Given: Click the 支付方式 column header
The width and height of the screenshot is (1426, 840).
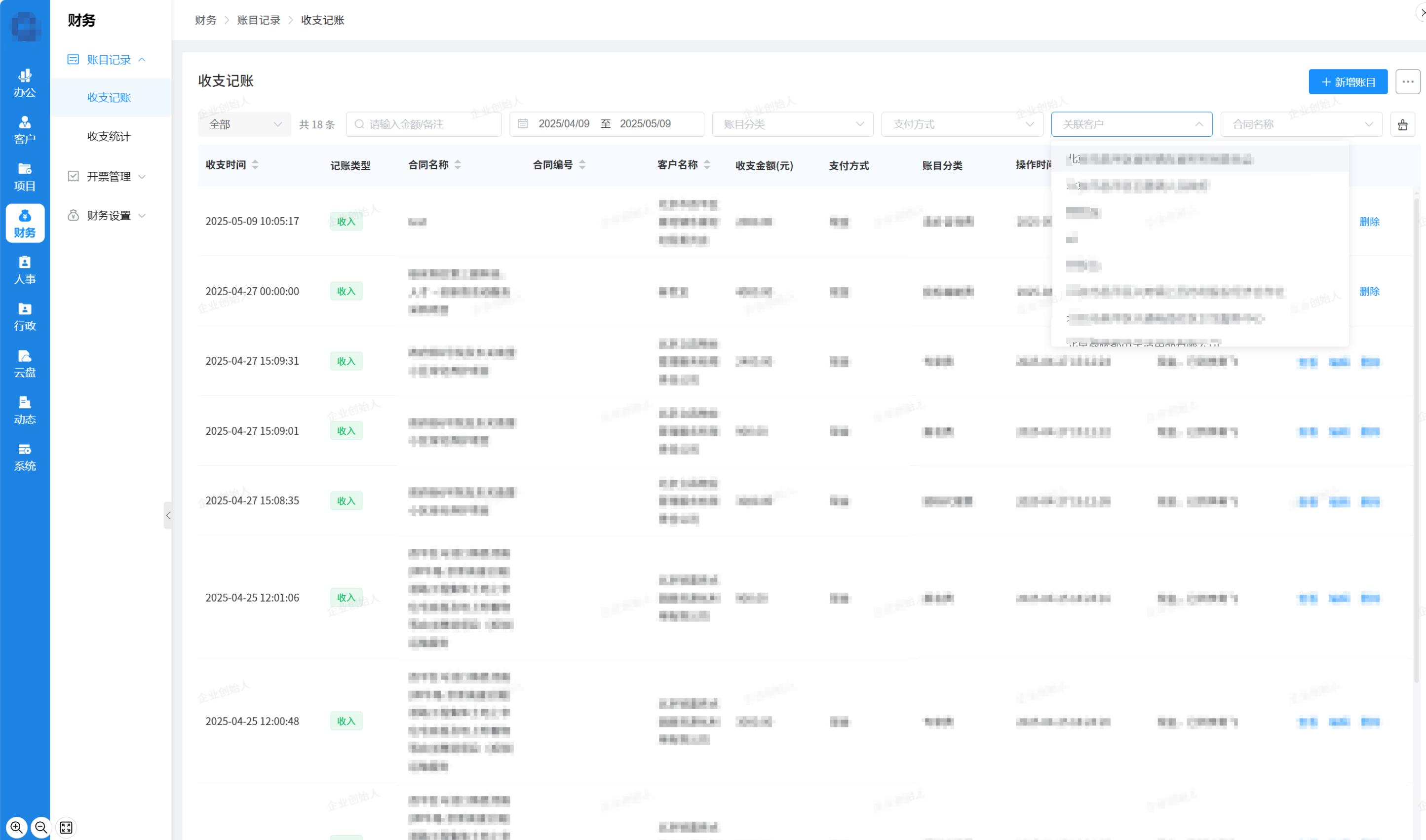Looking at the screenshot, I should point(848,166).
